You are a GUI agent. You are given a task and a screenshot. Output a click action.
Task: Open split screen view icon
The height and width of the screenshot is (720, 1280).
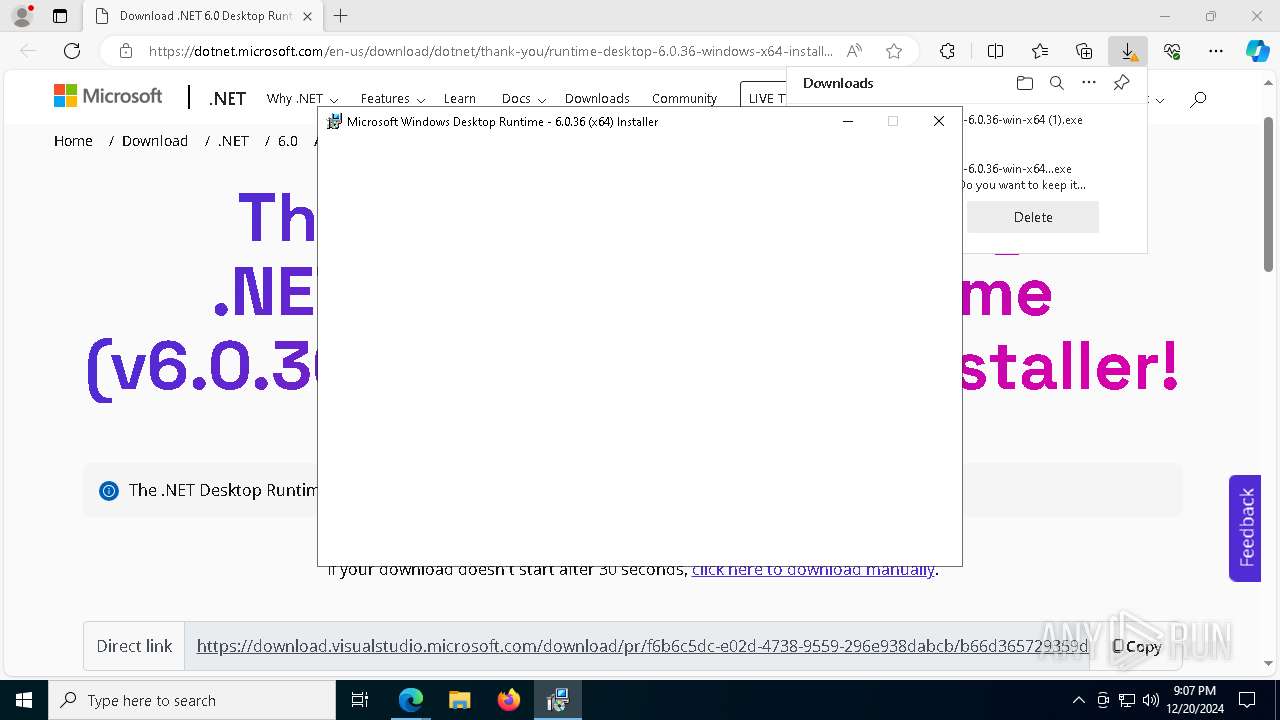[995, 51]
